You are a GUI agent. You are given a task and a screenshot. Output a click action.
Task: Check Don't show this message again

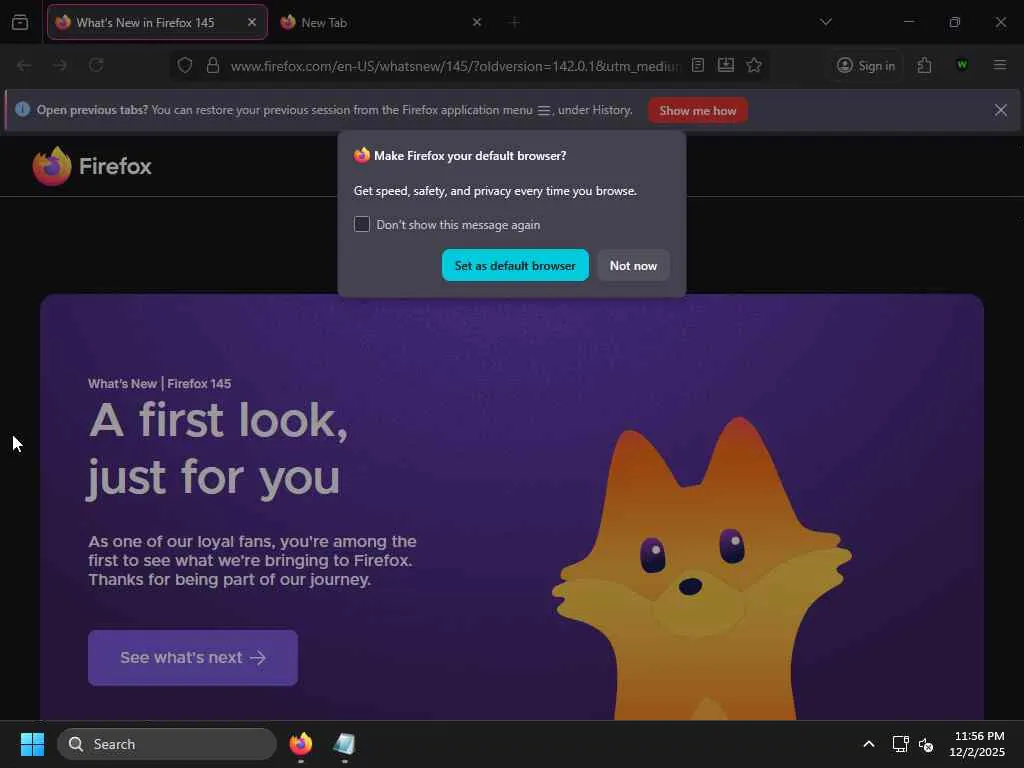pos(362,224)
